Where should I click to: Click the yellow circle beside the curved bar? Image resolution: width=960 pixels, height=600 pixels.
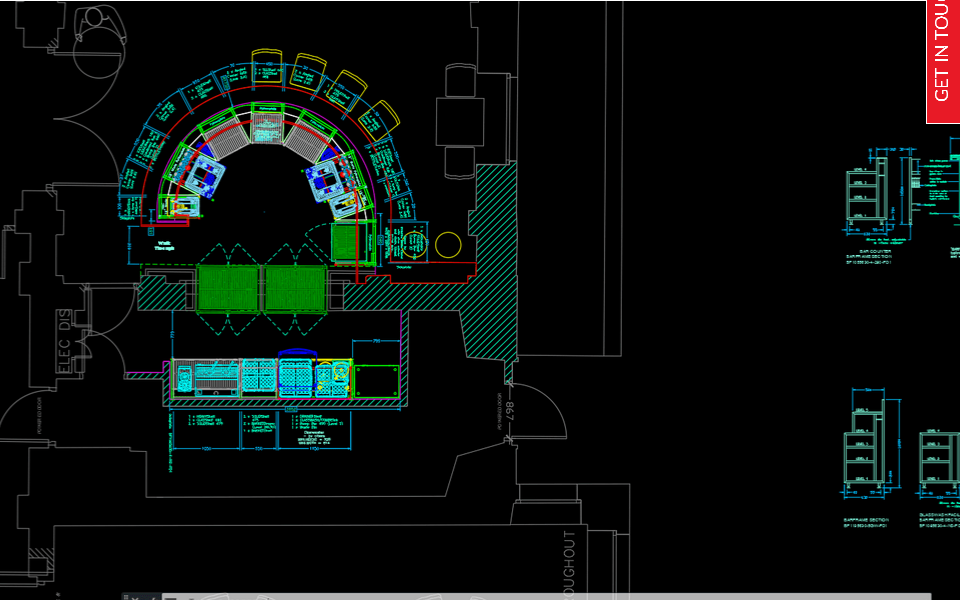(x=448, y=245)
